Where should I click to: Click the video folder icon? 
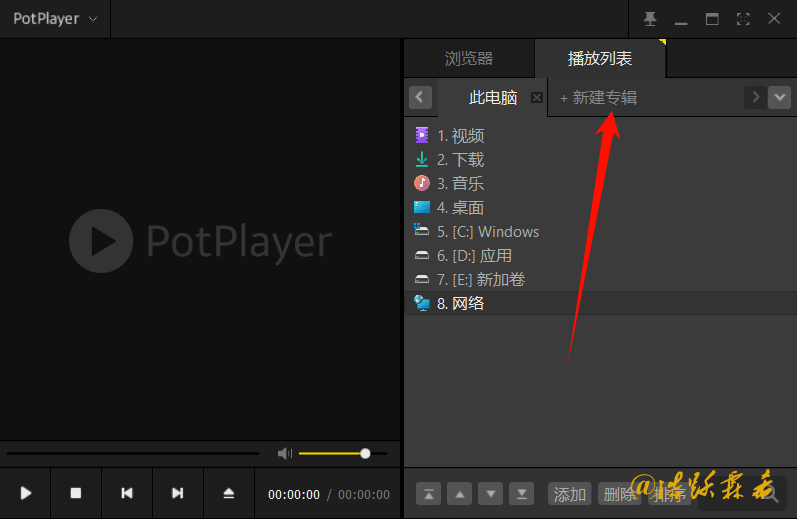422,135
